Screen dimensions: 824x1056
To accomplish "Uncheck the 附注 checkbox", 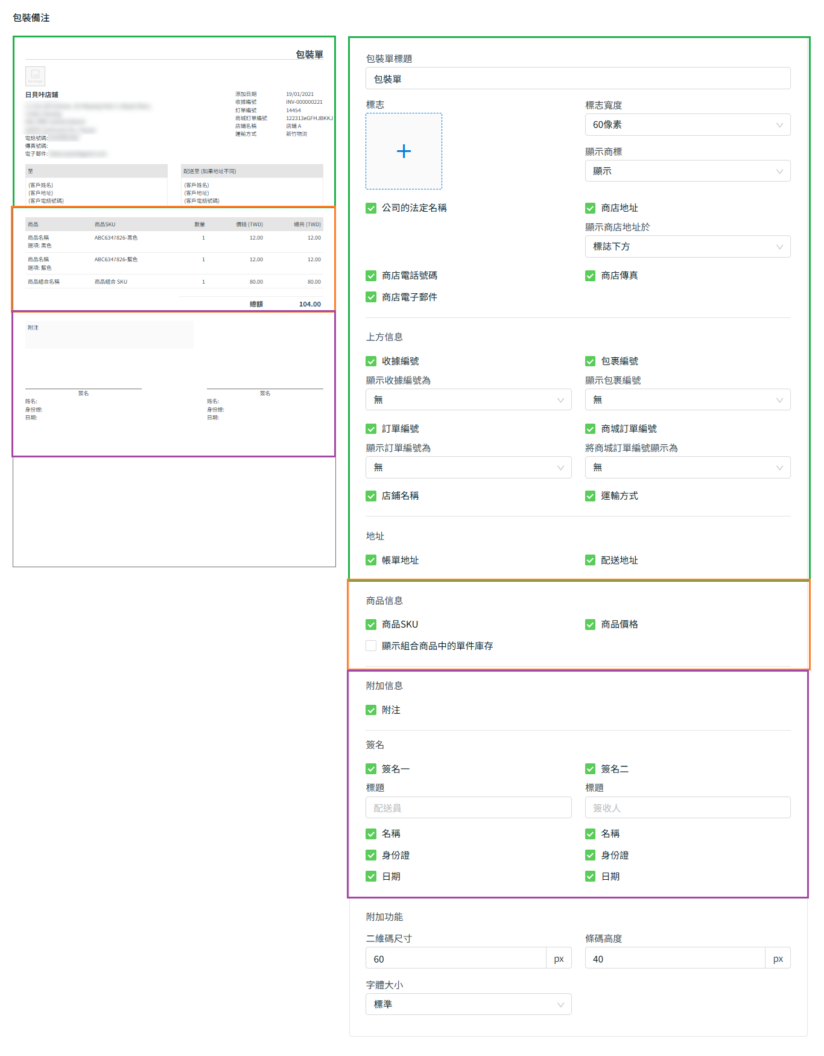I will click(x=372, y=710).
